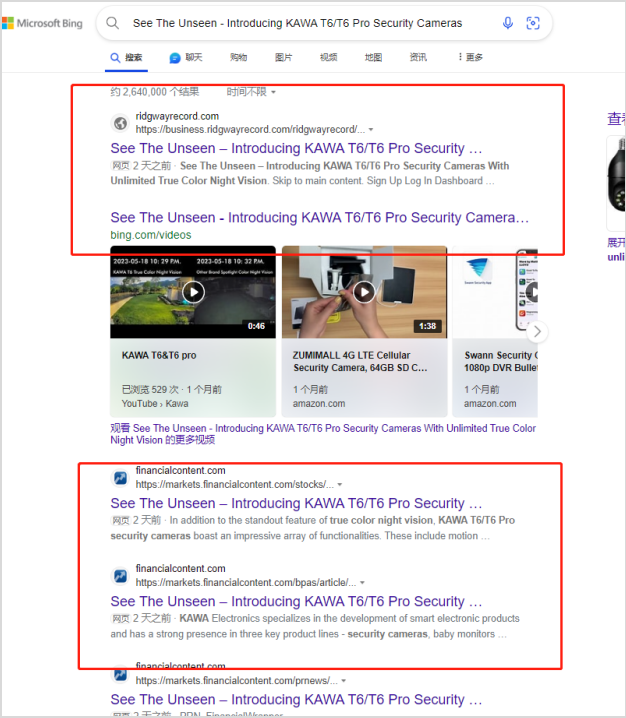Open dropdown arrow beside financialcontent bpas URL
626x718 pixels.
(x=362, y=582)
